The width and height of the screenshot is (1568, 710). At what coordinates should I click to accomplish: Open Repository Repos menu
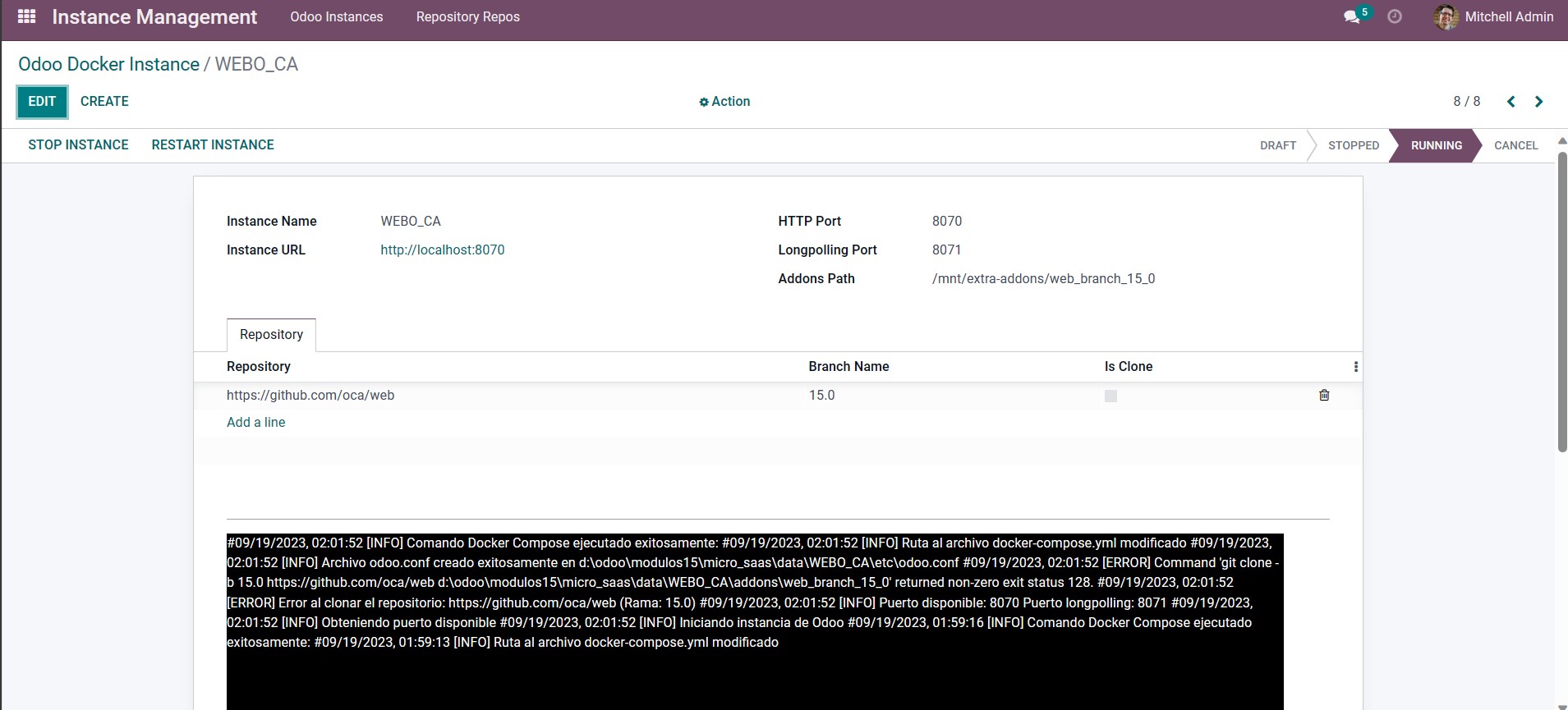[468, 16]
